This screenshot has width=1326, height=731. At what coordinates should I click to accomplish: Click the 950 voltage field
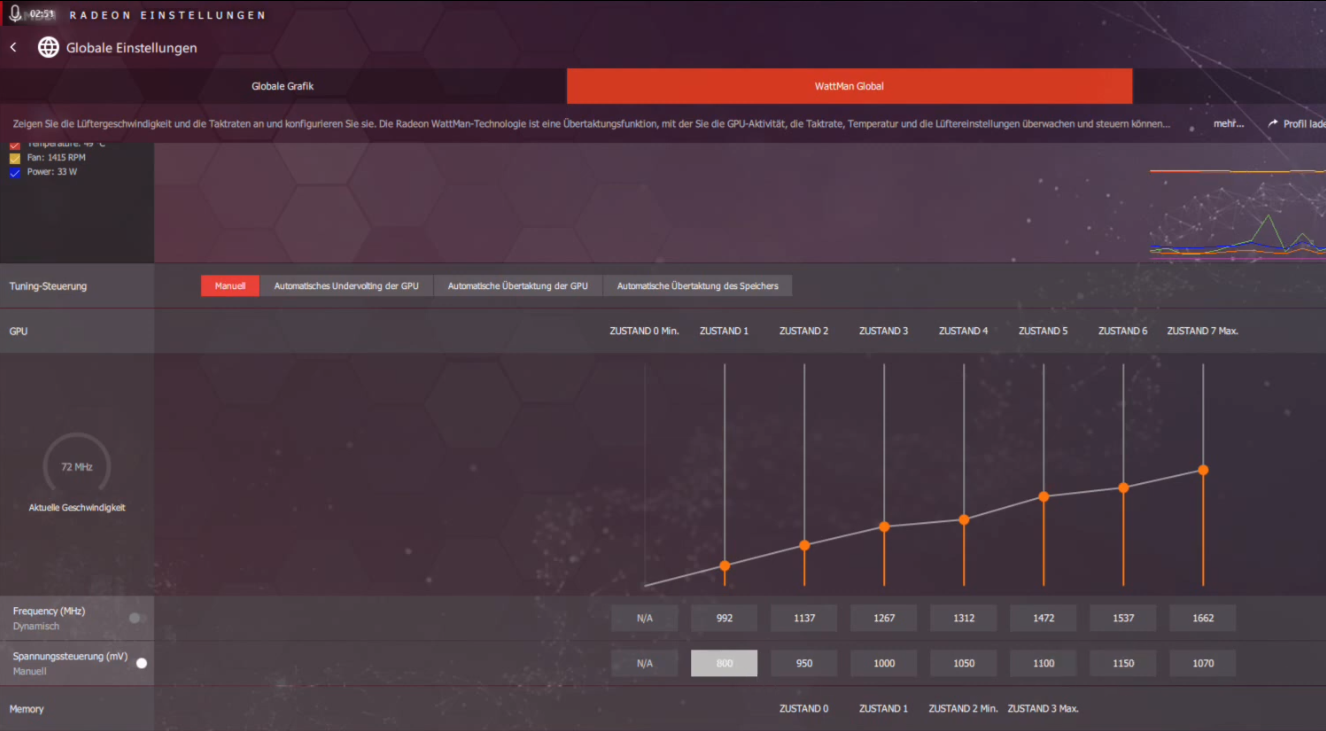pyautogui.click(x=804, y=663)
